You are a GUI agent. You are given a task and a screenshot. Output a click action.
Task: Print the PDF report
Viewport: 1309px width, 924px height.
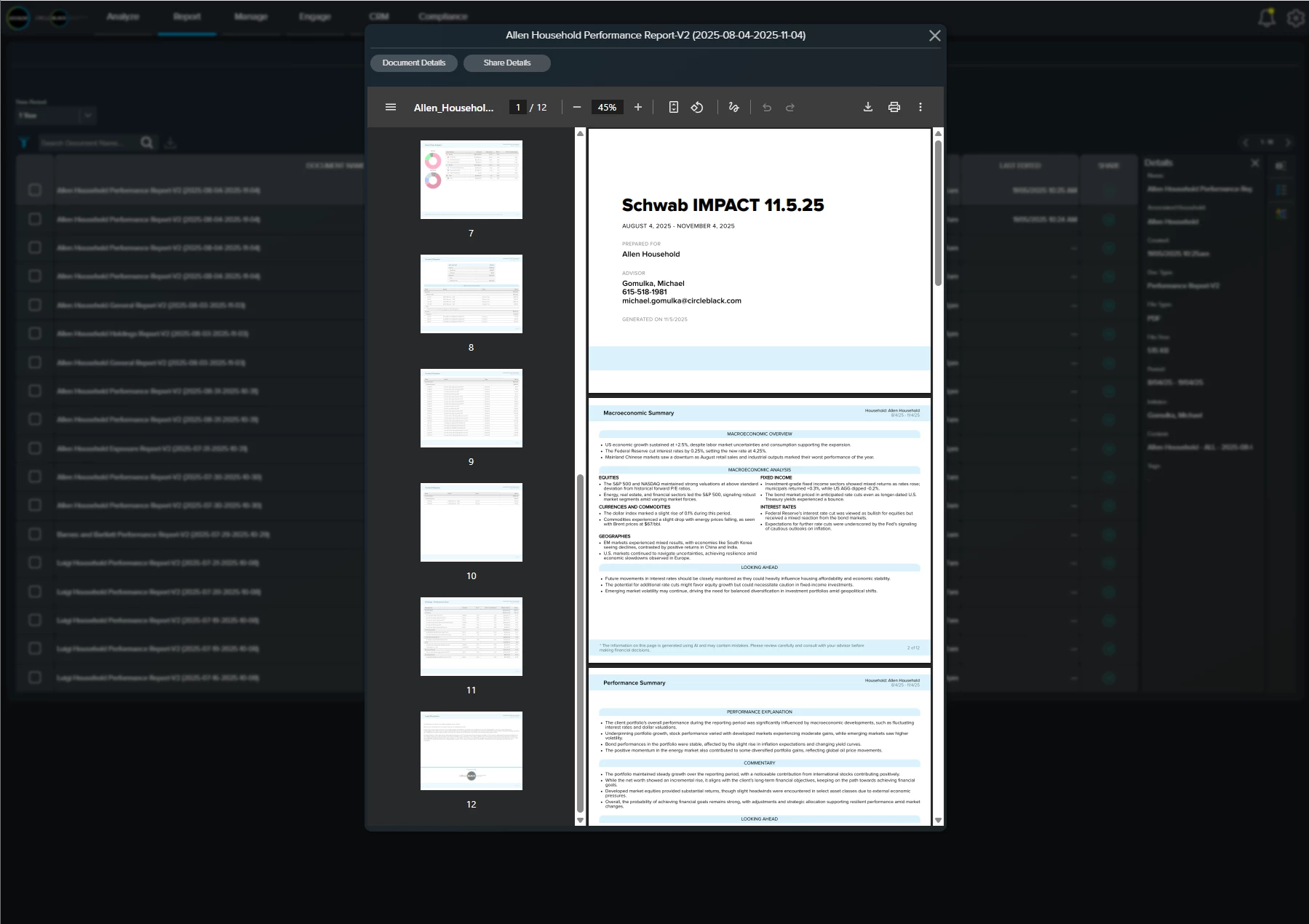pyautogui.click(x=894, y=107)
